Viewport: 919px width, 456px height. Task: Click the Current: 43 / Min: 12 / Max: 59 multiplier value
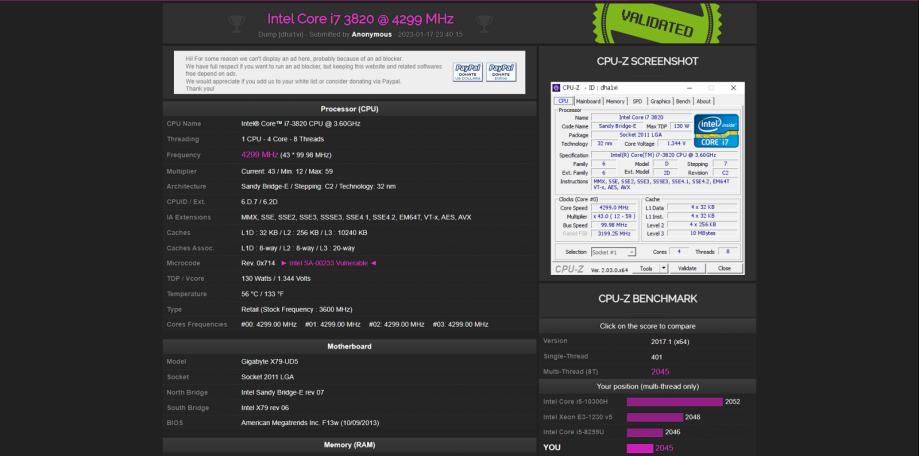pyautogui.click(x=287, y=171)
